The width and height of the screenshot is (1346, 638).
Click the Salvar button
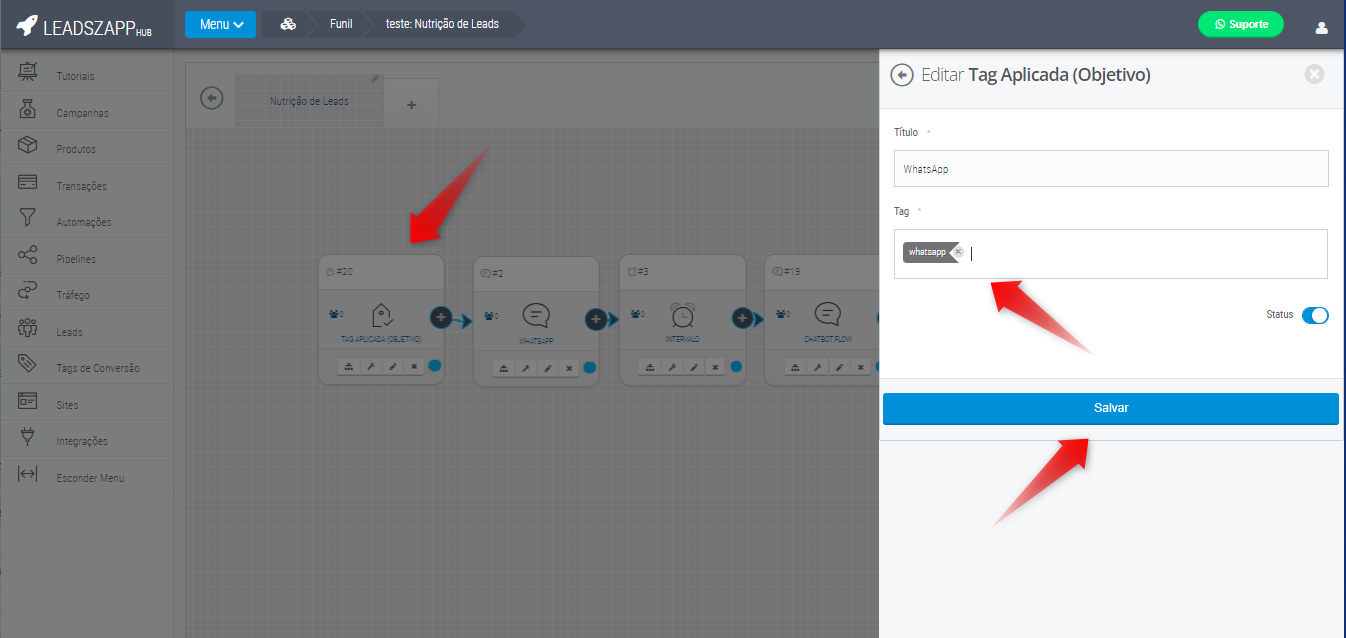[1110, 409]
